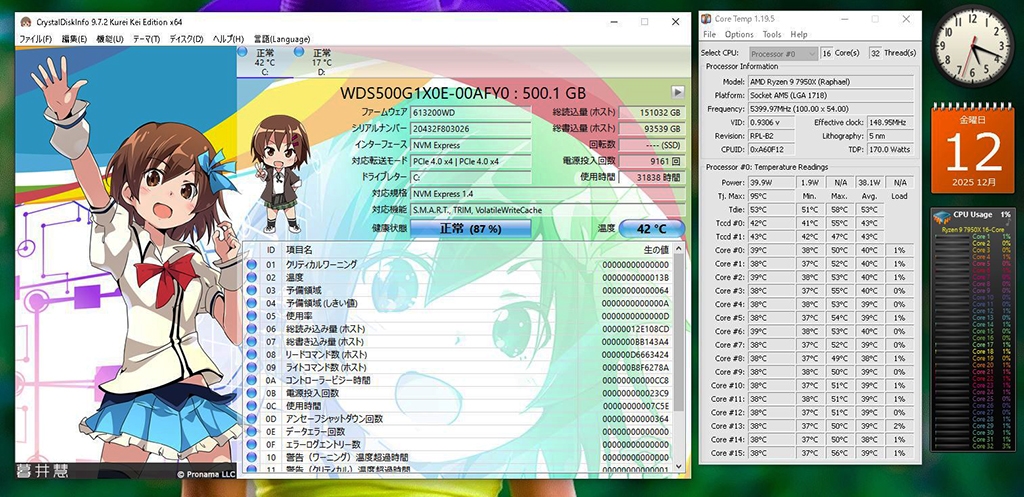
Task: Click the status orb for エラーログエントリー数 row
Action: 252,445
